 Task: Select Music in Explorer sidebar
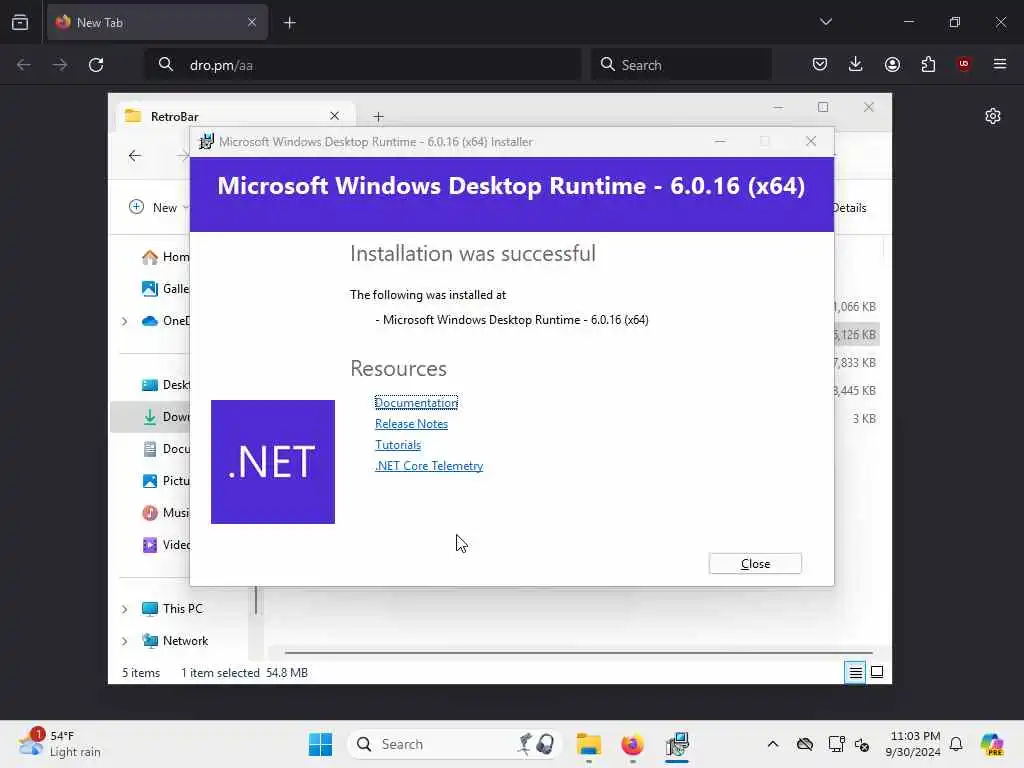coord(165,513)
